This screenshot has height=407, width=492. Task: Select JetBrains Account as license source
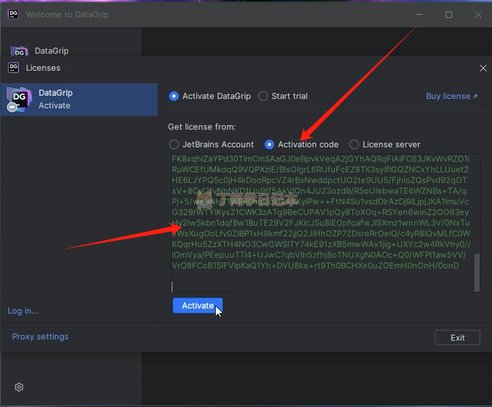[x=174, y=144]
